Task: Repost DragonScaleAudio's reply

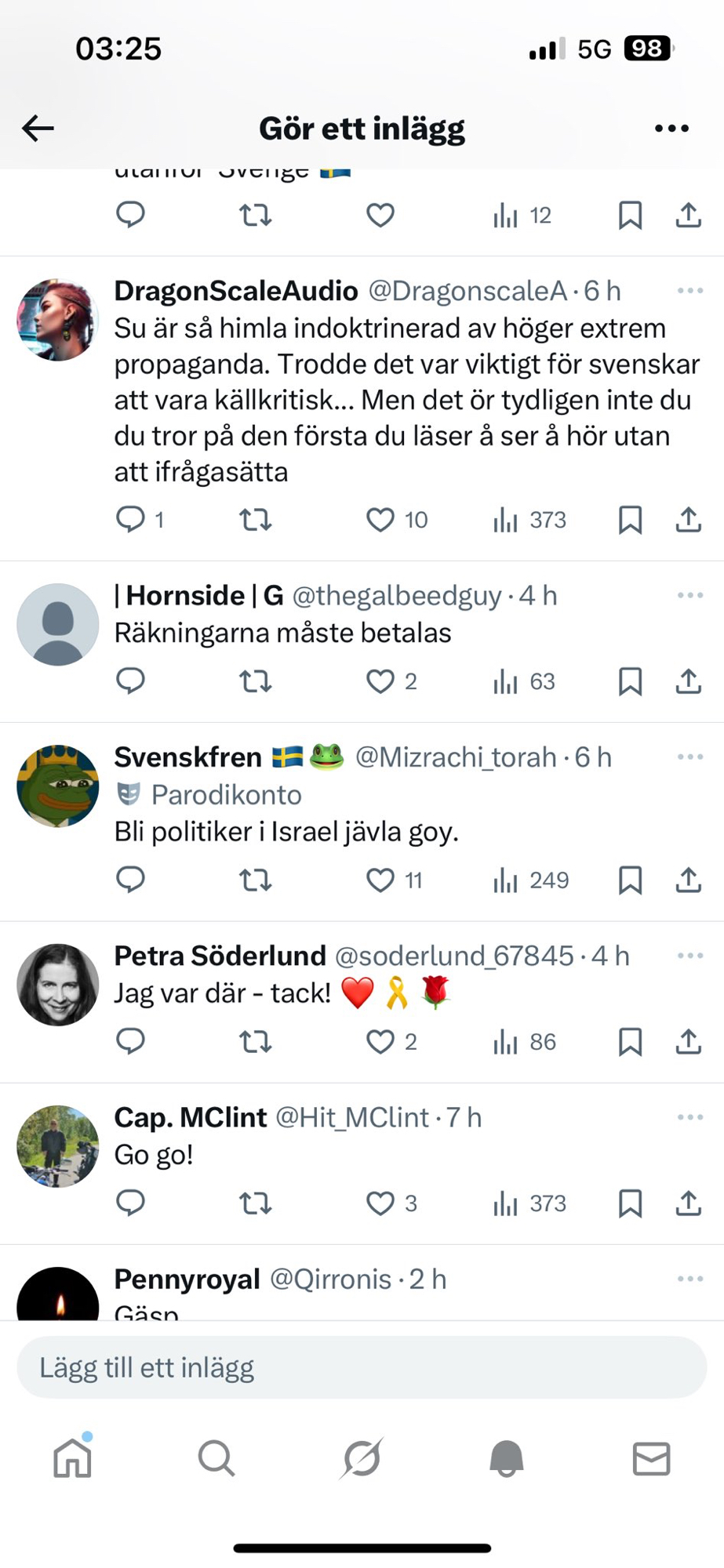Action: [x=255, y=520]
